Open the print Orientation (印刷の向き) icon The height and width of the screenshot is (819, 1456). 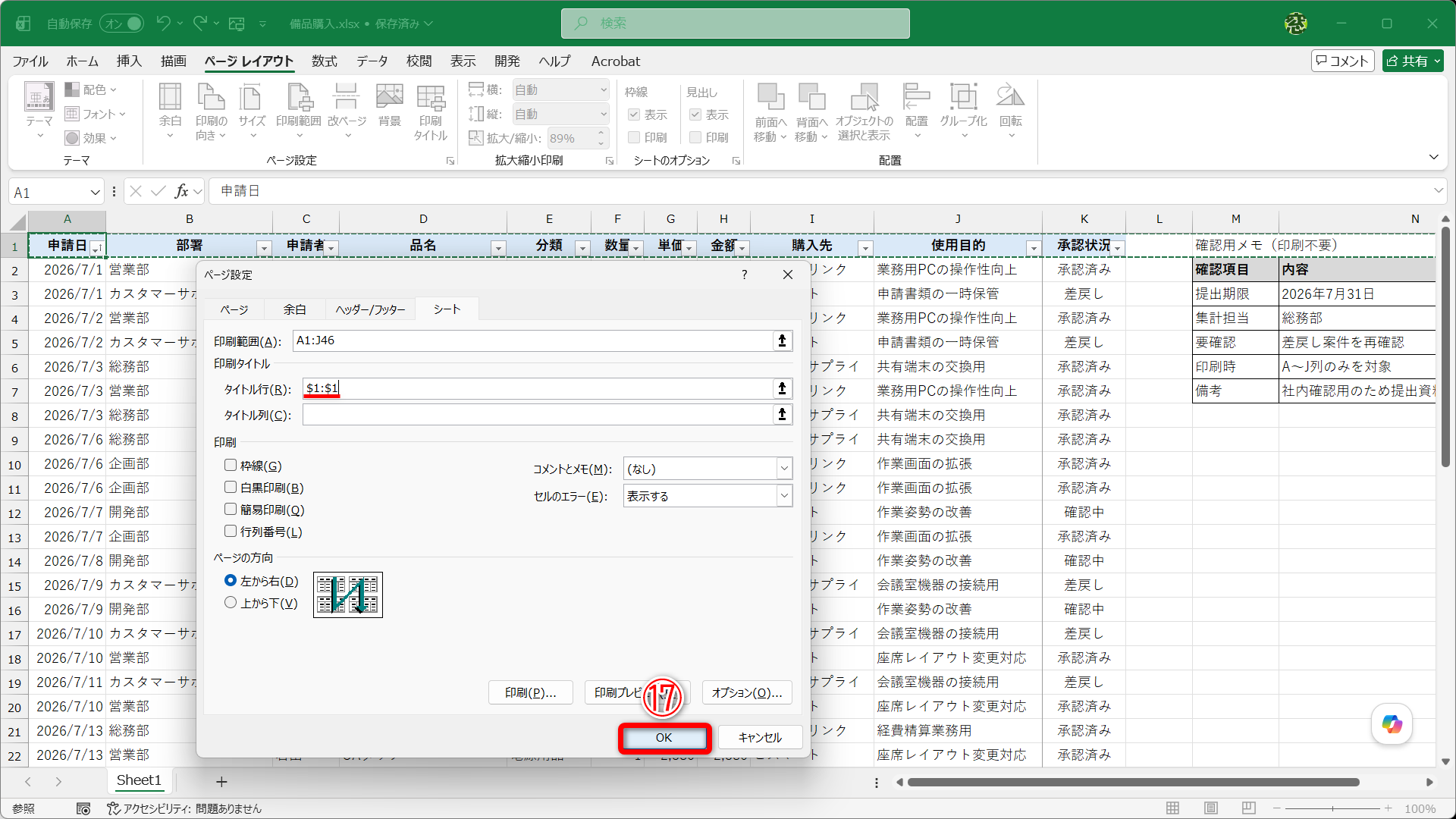point(211,111)
